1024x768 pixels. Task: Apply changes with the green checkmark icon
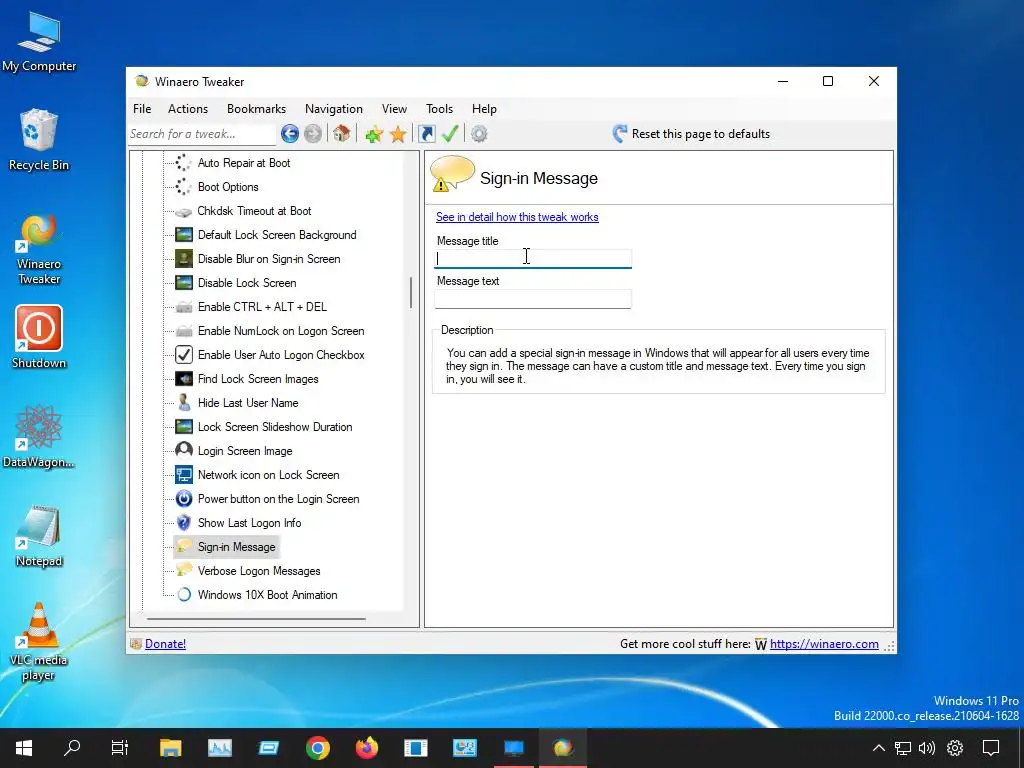click(450, 134)
